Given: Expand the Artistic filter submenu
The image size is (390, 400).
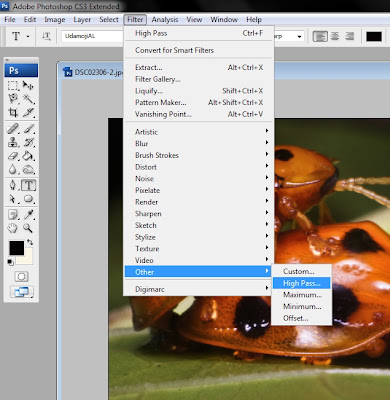Looking at the screenshot, I should pos(199,132).
